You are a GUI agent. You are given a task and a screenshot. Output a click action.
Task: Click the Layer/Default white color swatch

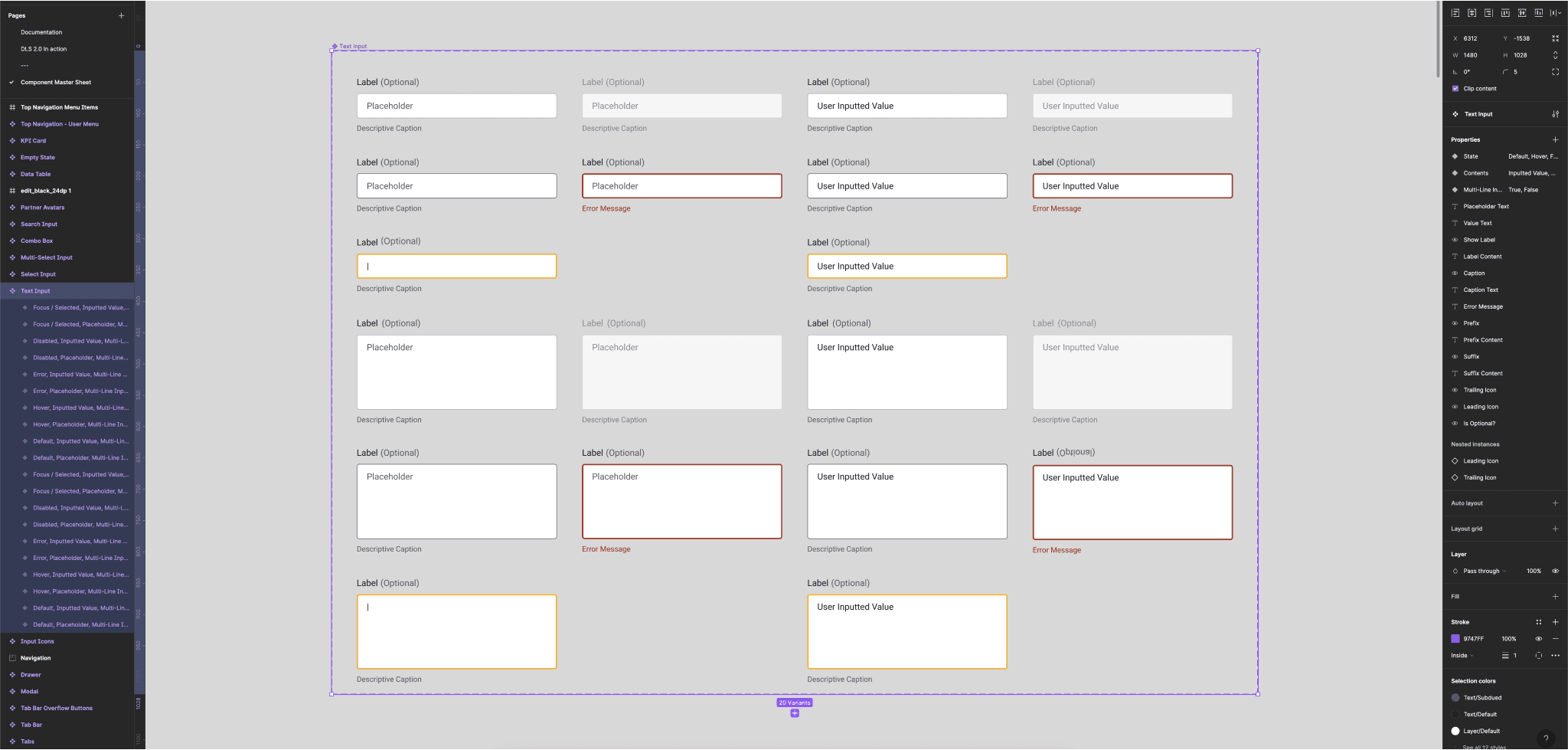[x=1455, y=732]
